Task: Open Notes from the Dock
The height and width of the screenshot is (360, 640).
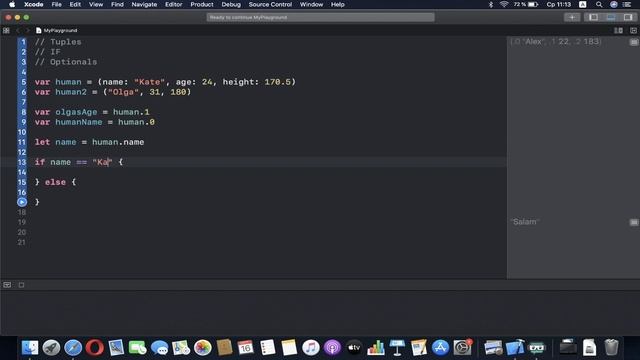Action: [289, 348]
